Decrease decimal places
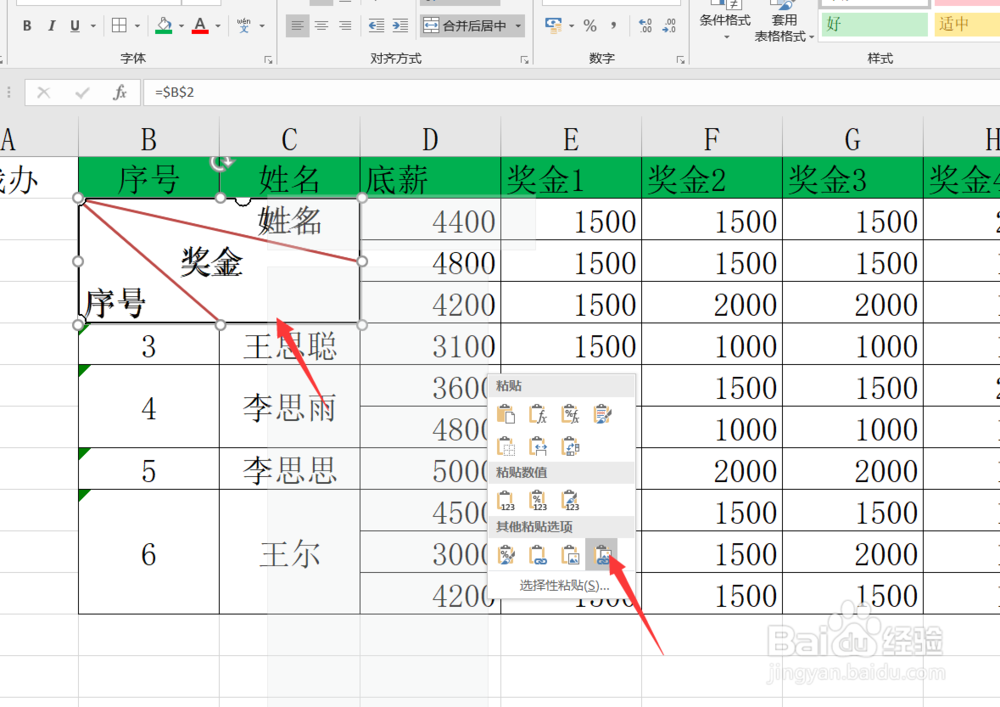1000x707 pixels. [x=669, y=26]
